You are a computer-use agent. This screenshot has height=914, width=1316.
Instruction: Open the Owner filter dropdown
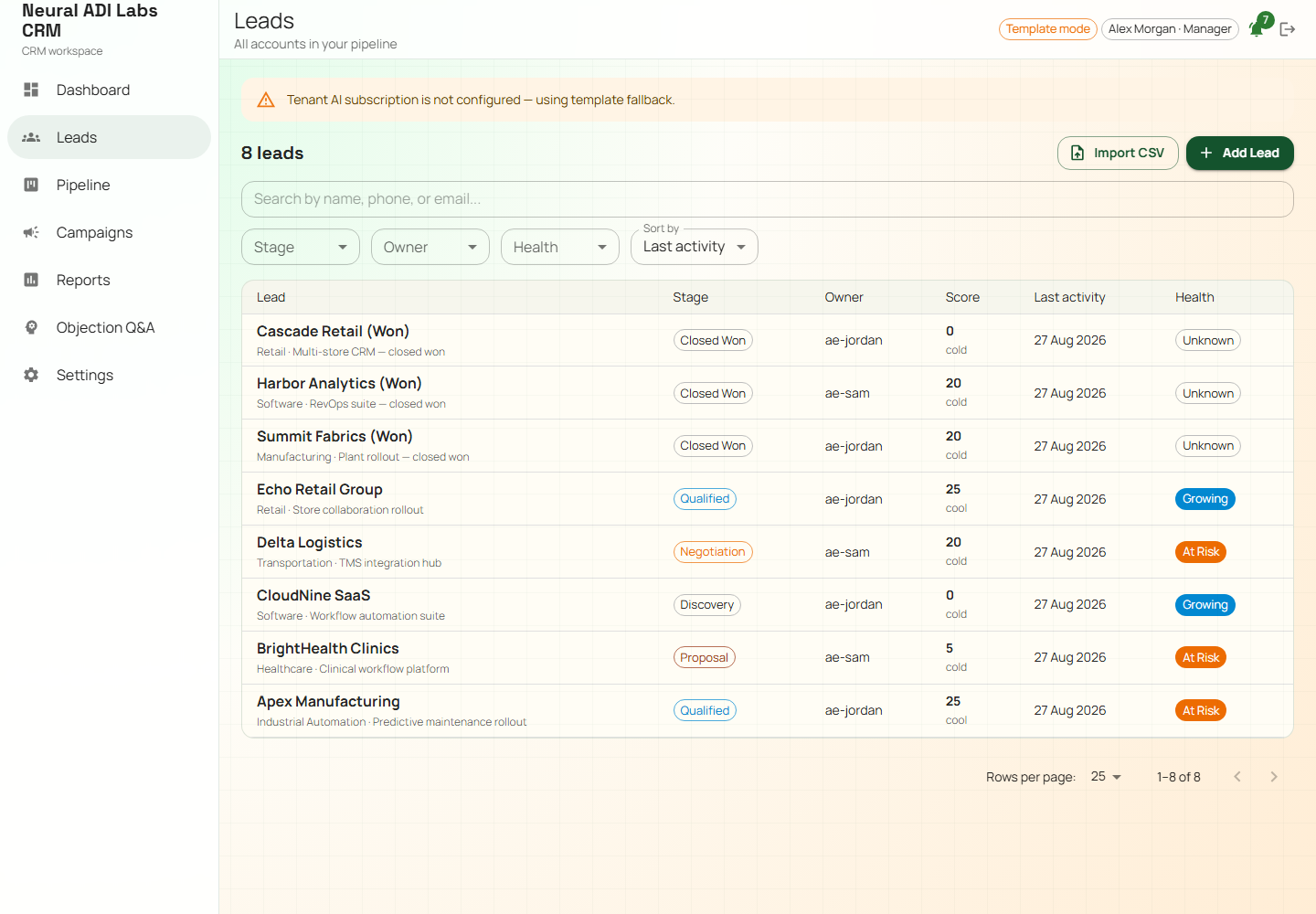[x=430, y=247]
